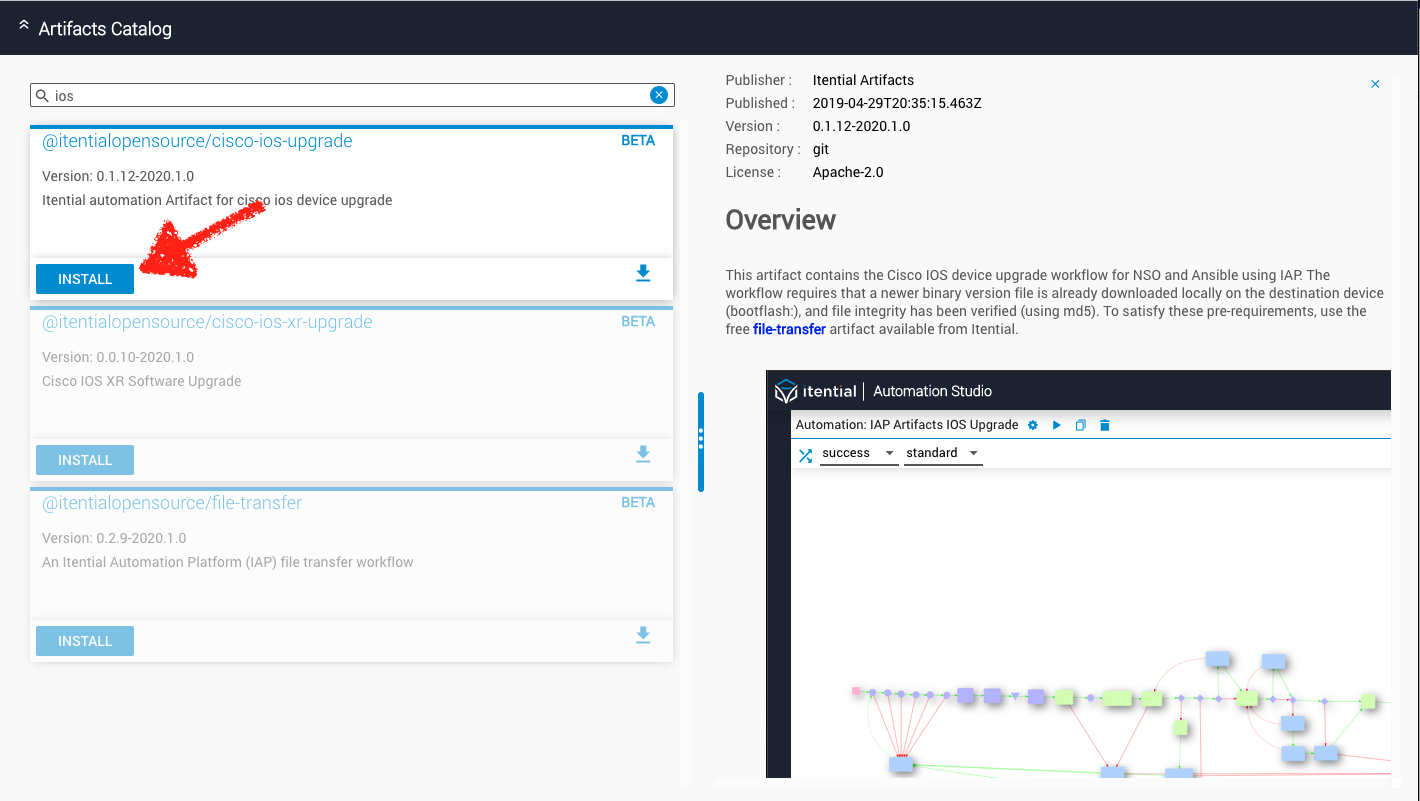
Task: Click the "Cisco IOS XR Software Upgrade" description
Action: point(142,381)
